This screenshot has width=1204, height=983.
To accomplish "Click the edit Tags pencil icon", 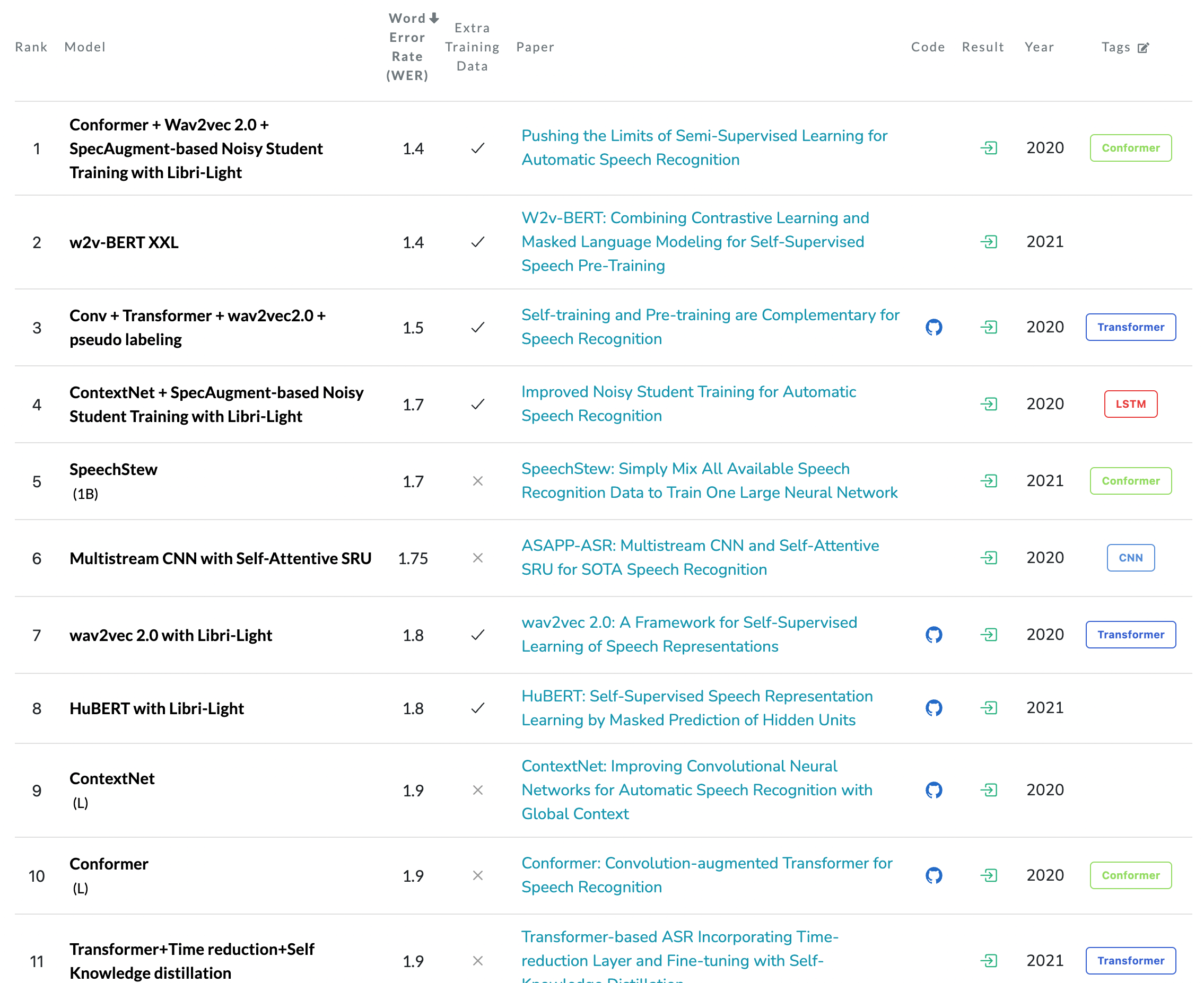I will 1143,48.
